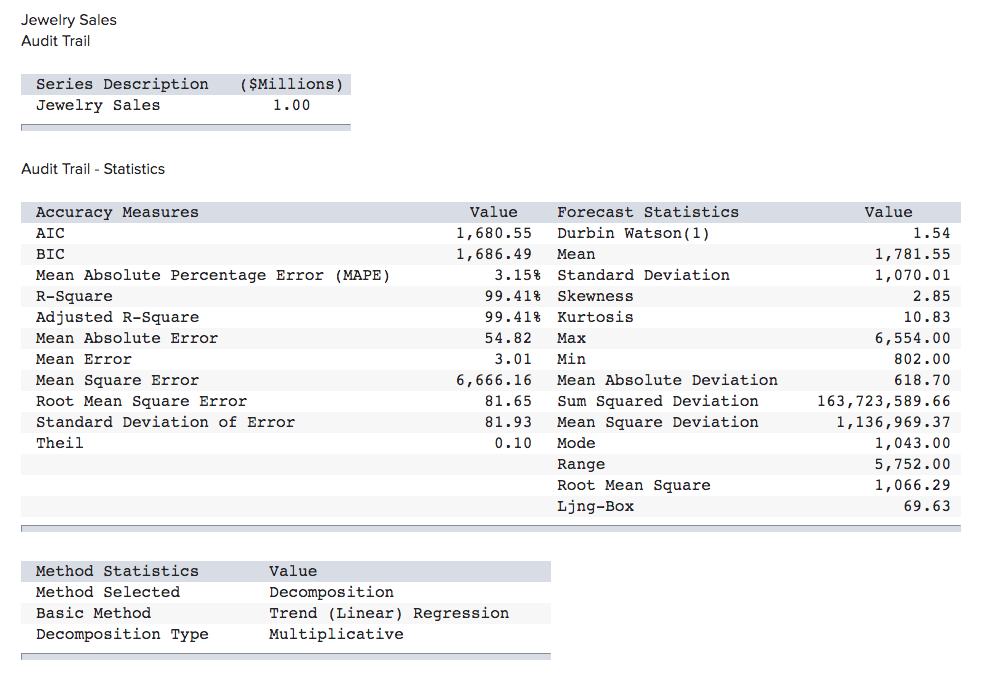
Task: Click the AIC value 1,680.55
Action: pyautogui.click(x=493, y=233)
